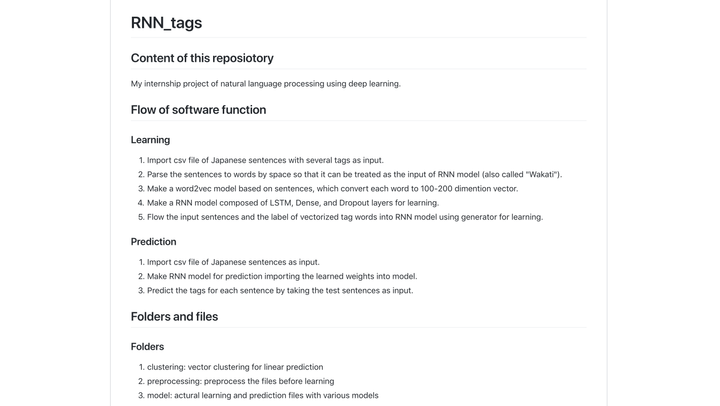The height and width of the screenshot is (406, 720).
Task: Click the 'Predict the tags' step
Action: [x=280, y=290]
